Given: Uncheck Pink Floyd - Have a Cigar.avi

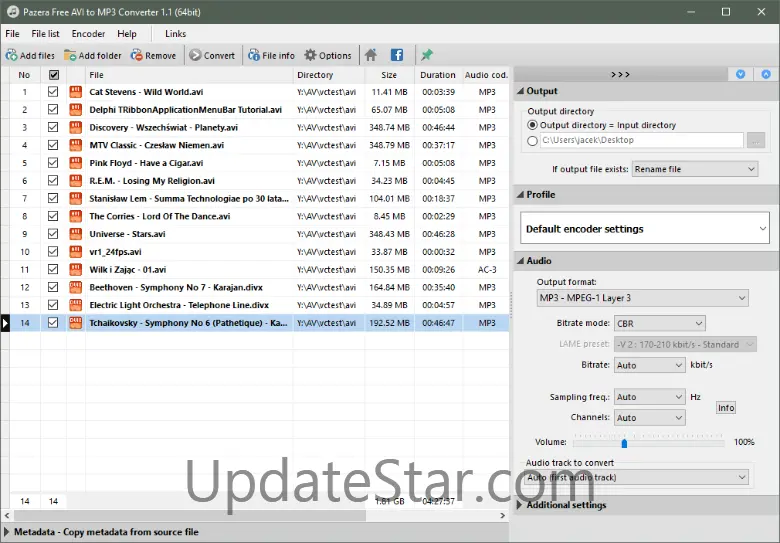Looking at the screenshot, I should coord(53,163).
